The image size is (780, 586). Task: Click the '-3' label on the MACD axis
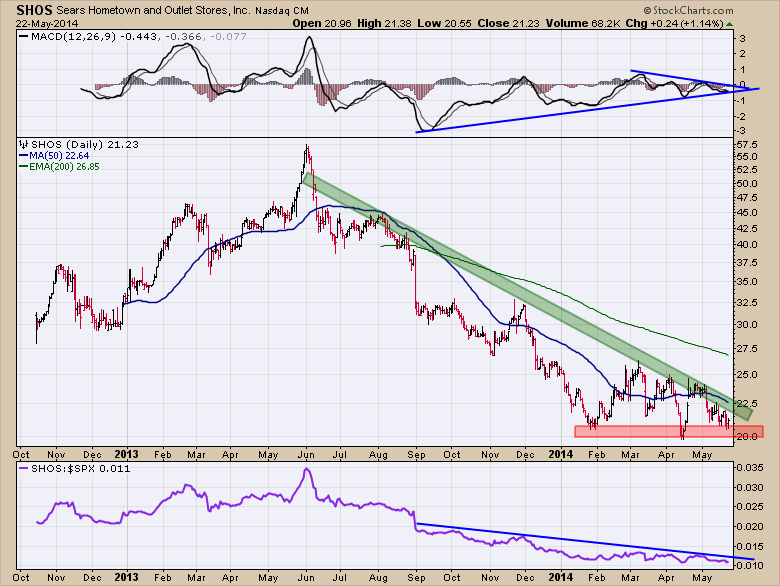tap(741, 131)
